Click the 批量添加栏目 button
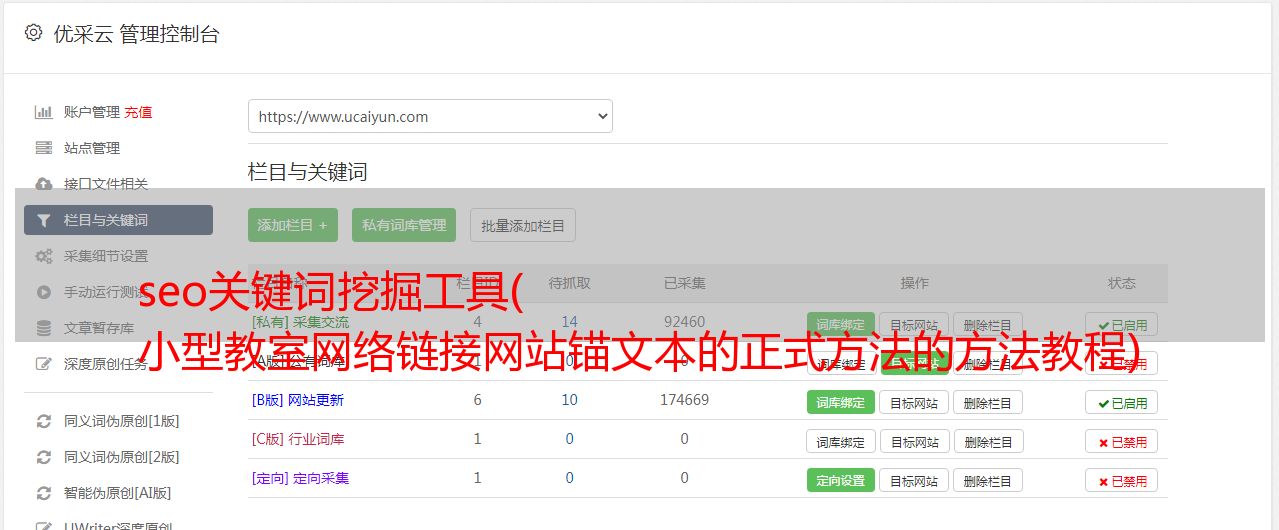Screen dimensions: 1279x530 (523, 225)
